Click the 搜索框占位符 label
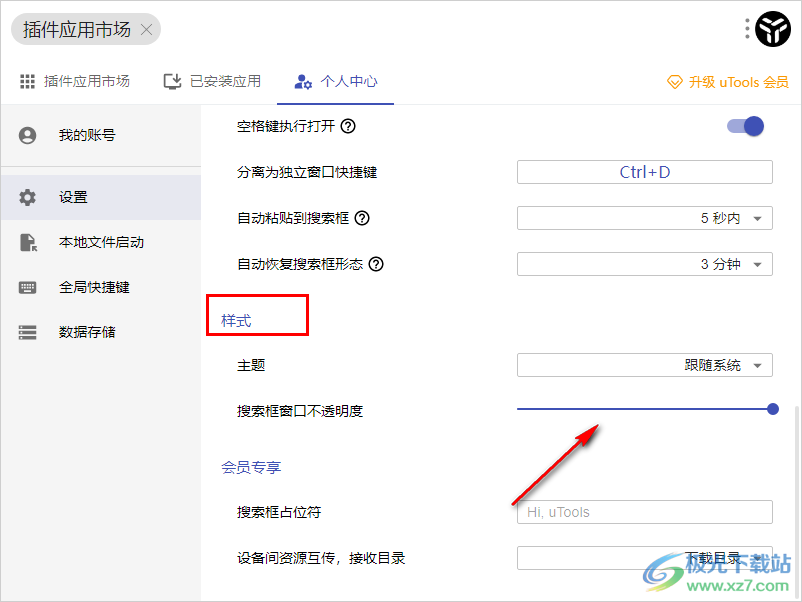This screenshot has width=802, height=602. (279, 512)
